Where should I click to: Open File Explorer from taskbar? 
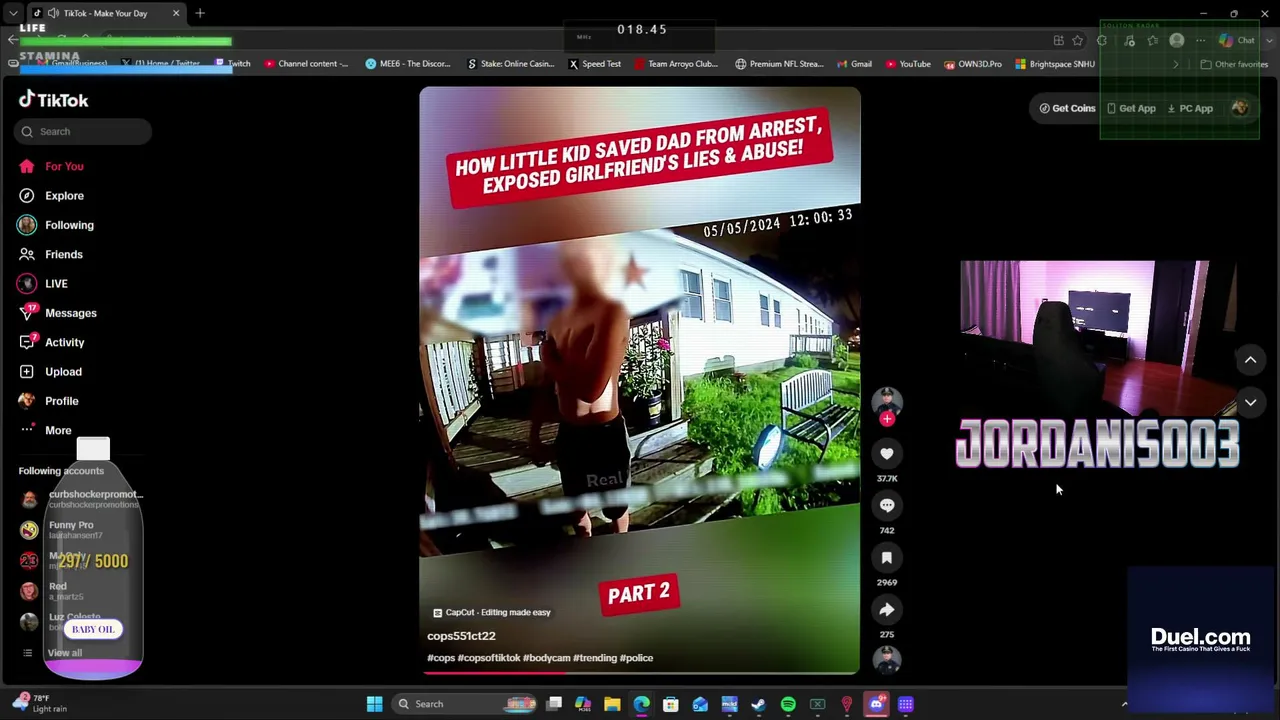pyautogui.click(x=612, y=704)
